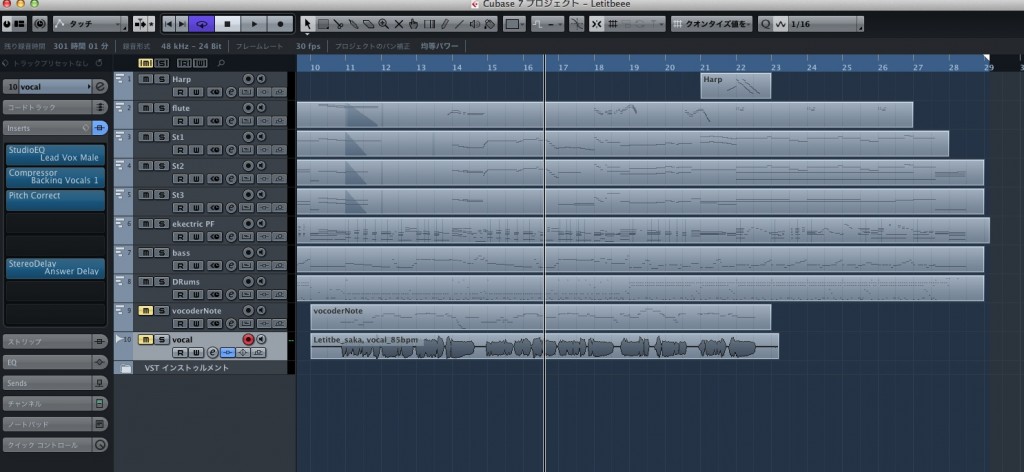The width and height of the screenshot is (1024, 472).
Task: Open the Pitch Correct insert slot
Action: point(56,199)
